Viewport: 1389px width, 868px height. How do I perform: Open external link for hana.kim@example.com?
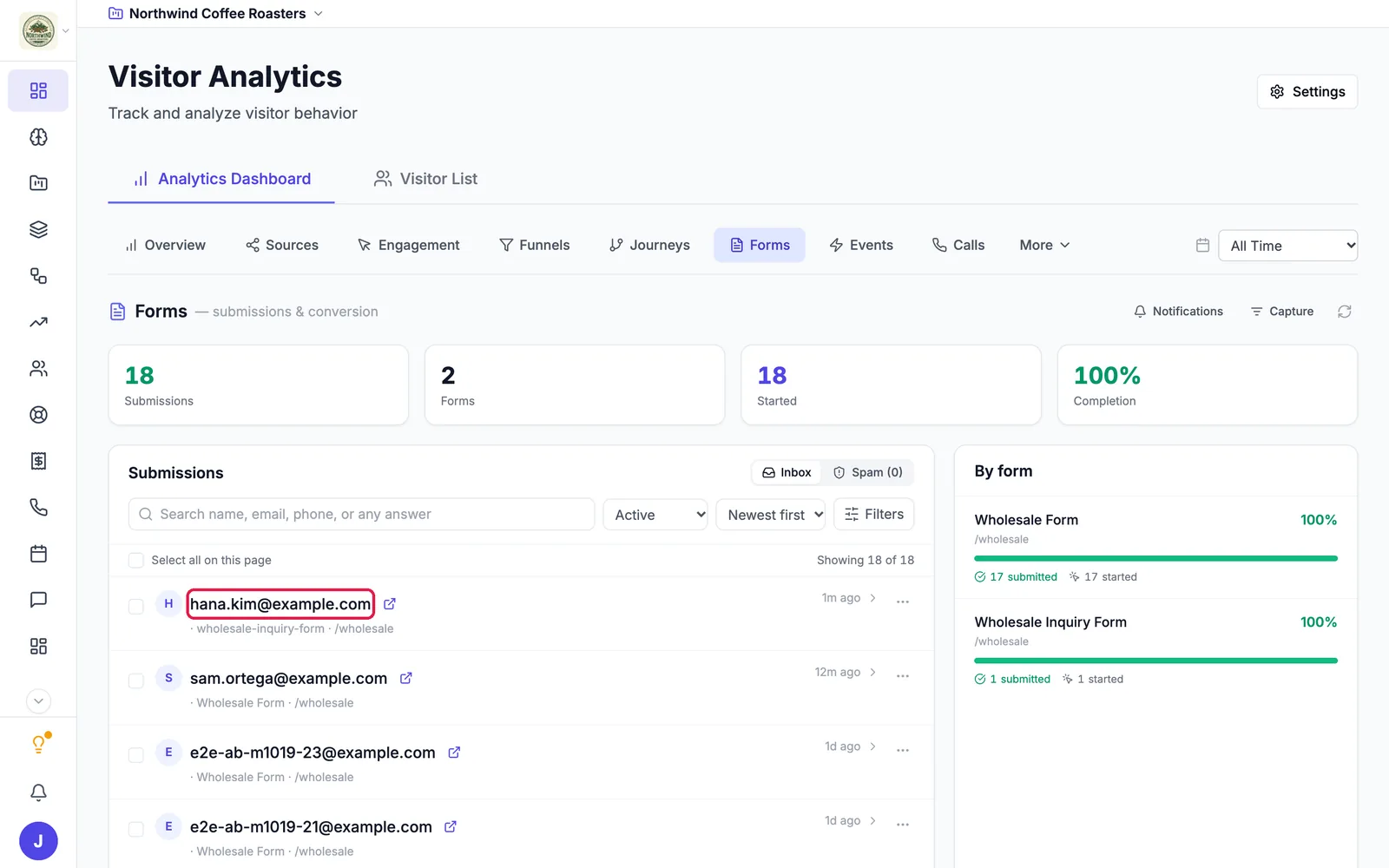tap(390, 604)
